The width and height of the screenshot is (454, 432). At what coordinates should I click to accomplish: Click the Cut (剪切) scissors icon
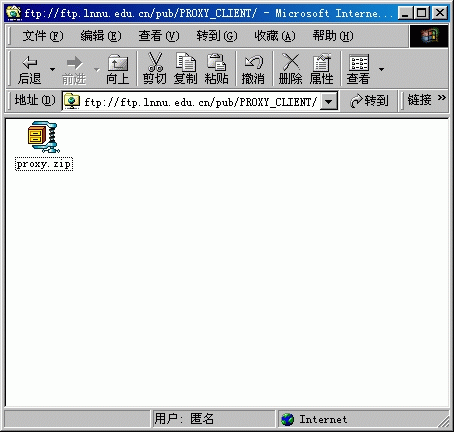pyautogui.click(x=155, y=62)
